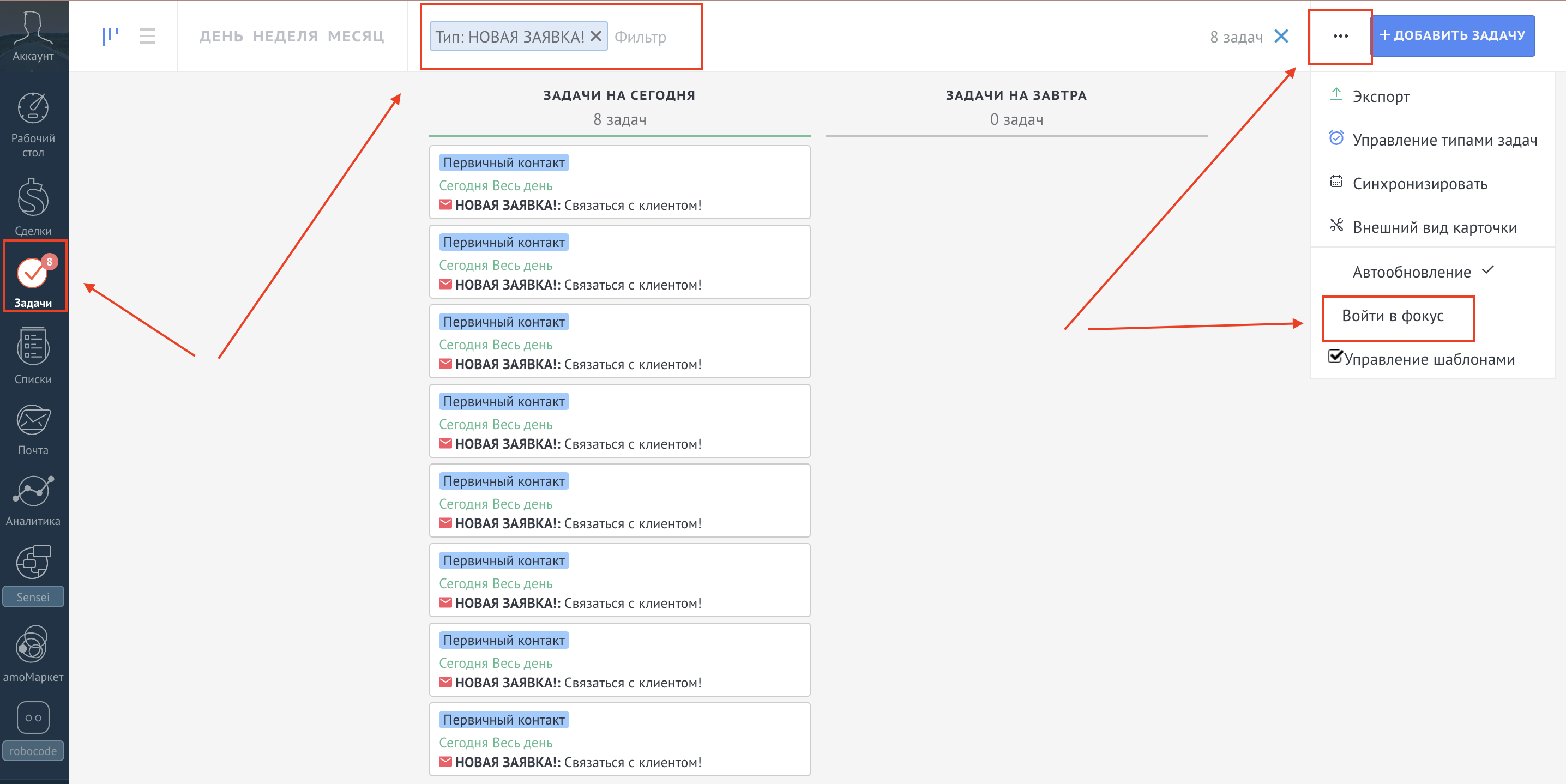Open Внешний вид карточки settings
1566x784 pixels.
(1432, 227)
